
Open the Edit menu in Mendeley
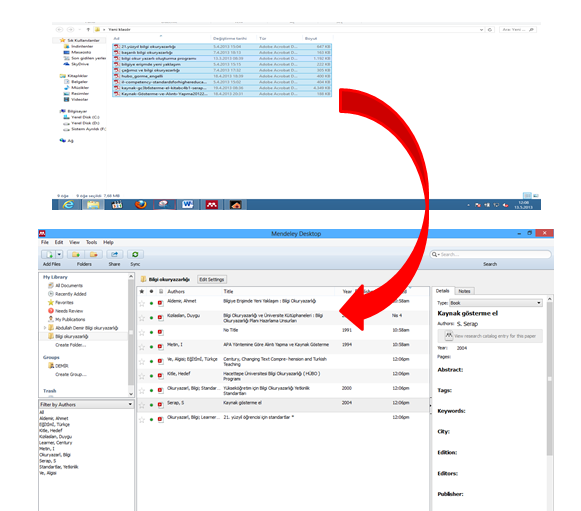(59, 242)
